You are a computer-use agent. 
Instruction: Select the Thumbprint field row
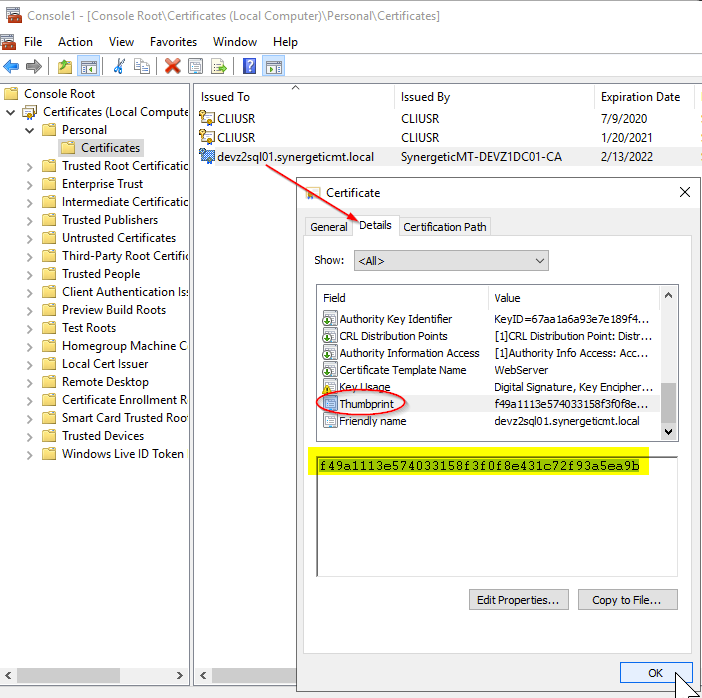pos(490,404)
